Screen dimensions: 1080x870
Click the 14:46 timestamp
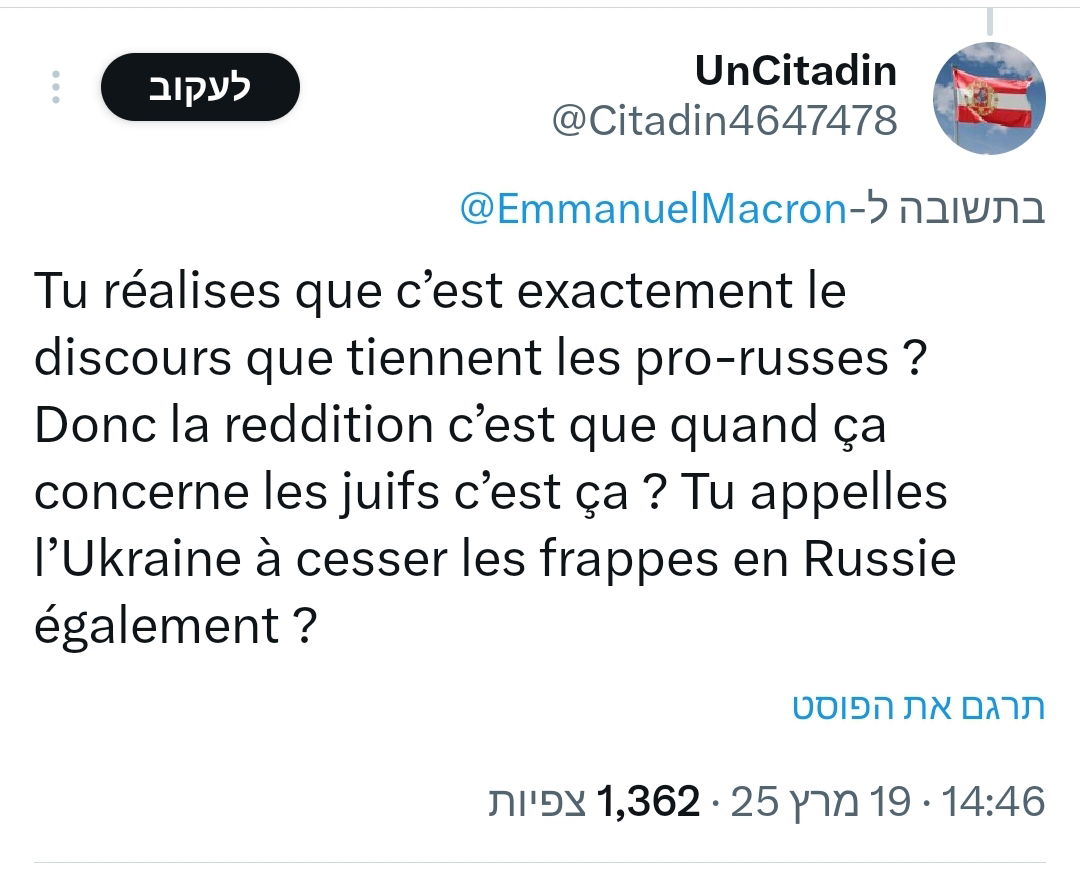coord(994,801)
